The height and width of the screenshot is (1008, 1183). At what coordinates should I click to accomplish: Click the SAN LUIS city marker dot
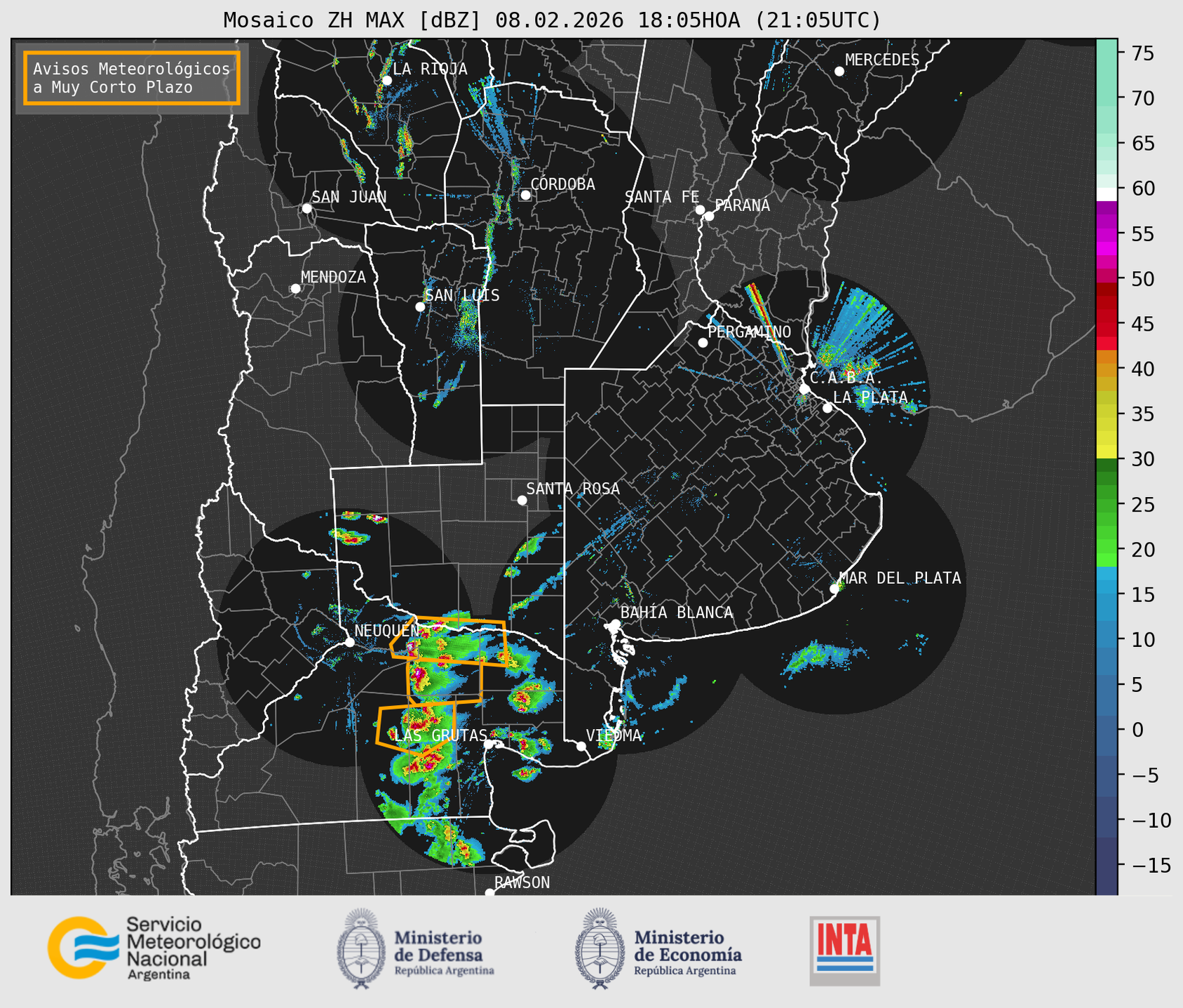click(x=420, y=306)
